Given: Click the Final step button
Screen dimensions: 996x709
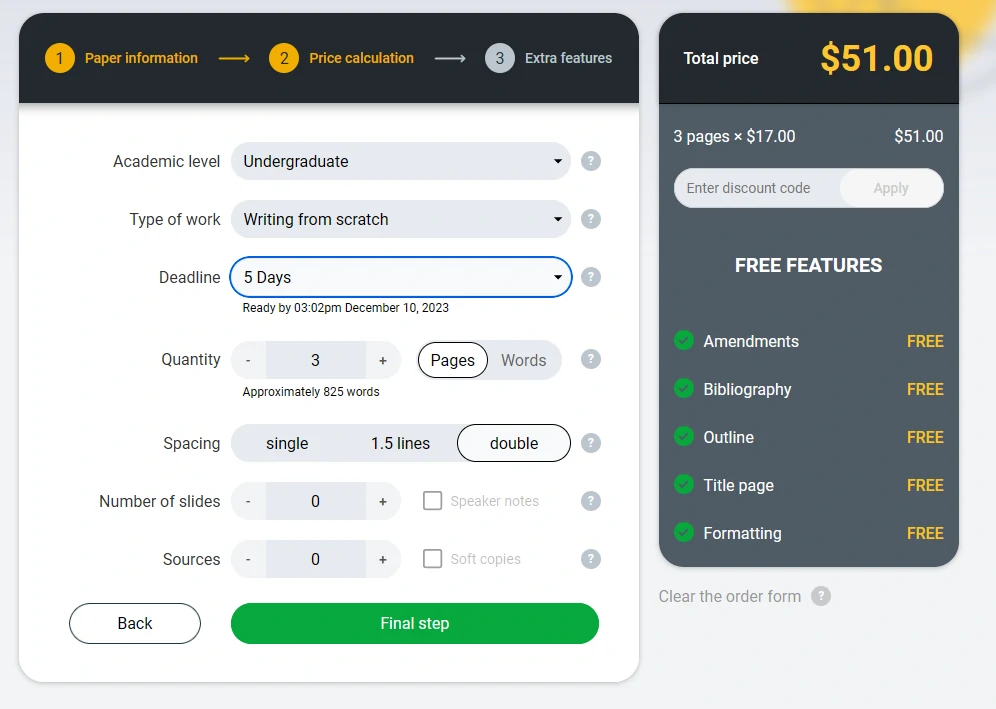Looking at the screenshot, I should (414, 623).
